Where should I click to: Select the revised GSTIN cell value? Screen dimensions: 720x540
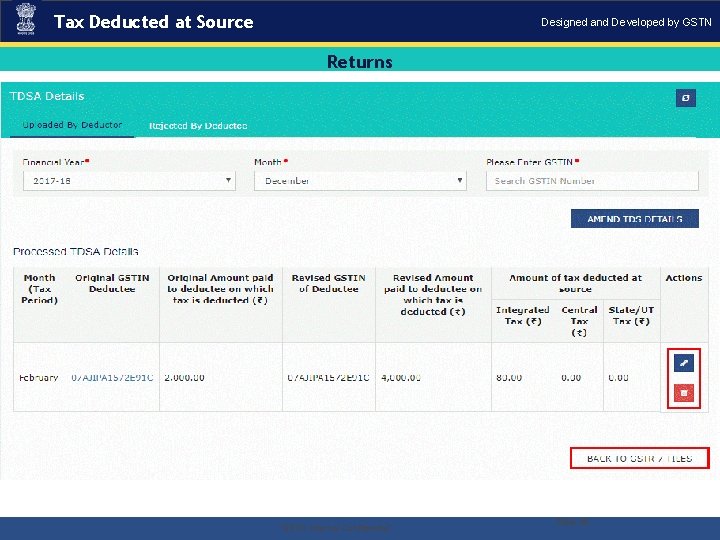(328, 378)
